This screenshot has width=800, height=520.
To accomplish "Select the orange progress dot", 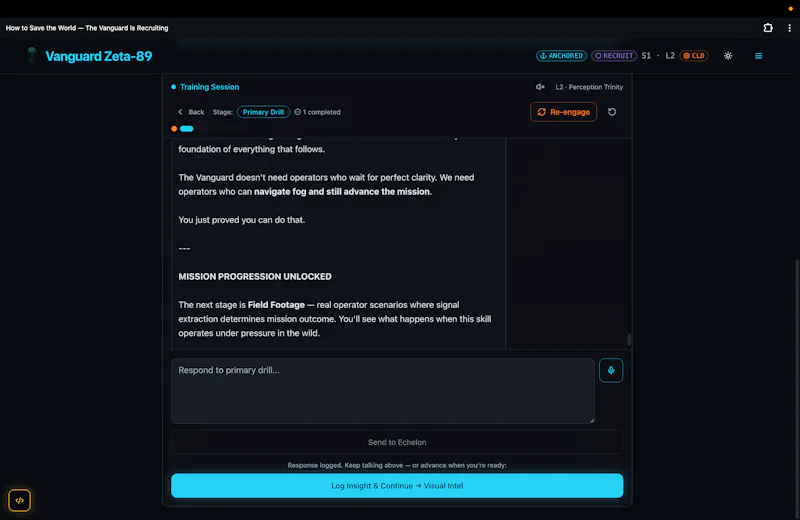I will pos(174,129).
